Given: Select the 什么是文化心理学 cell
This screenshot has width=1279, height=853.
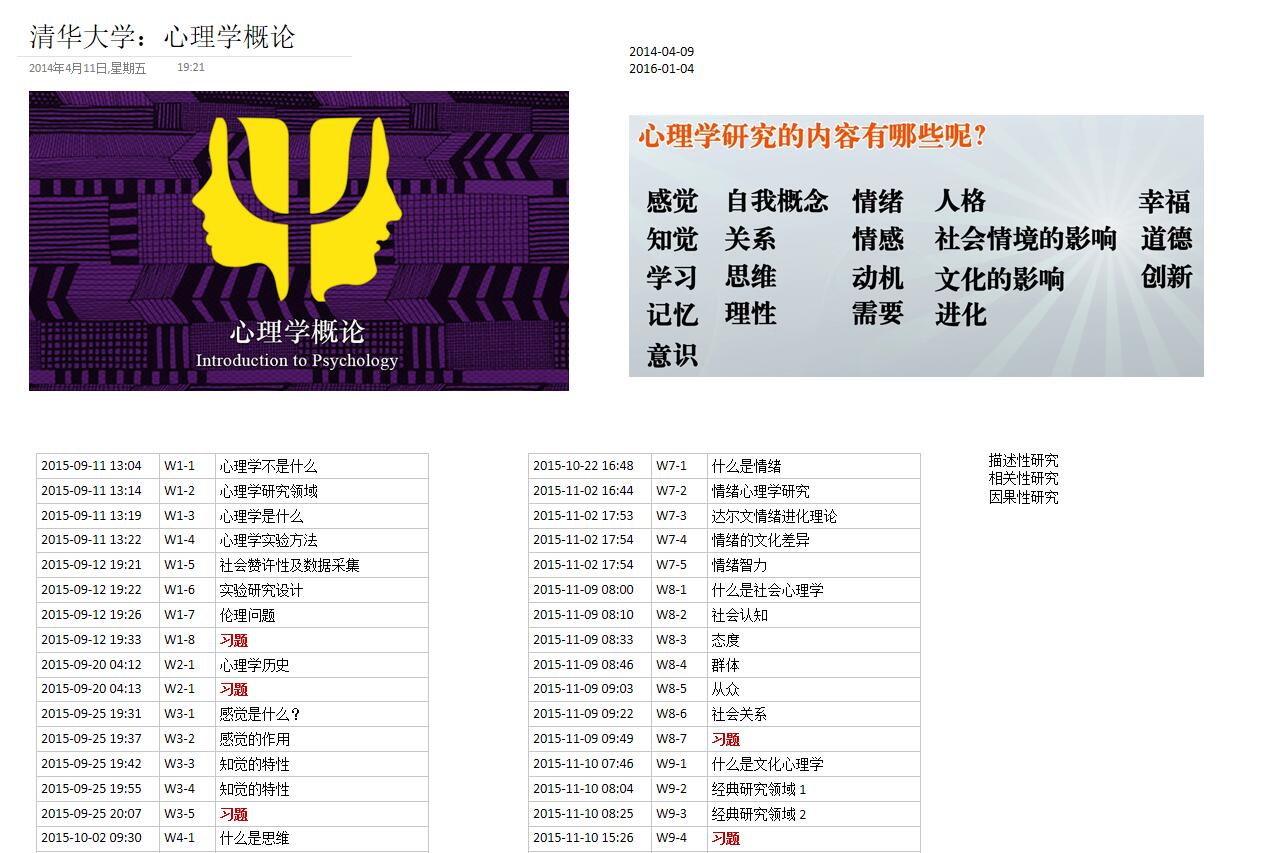Looking at the screenshot, I should pos(767,764).
